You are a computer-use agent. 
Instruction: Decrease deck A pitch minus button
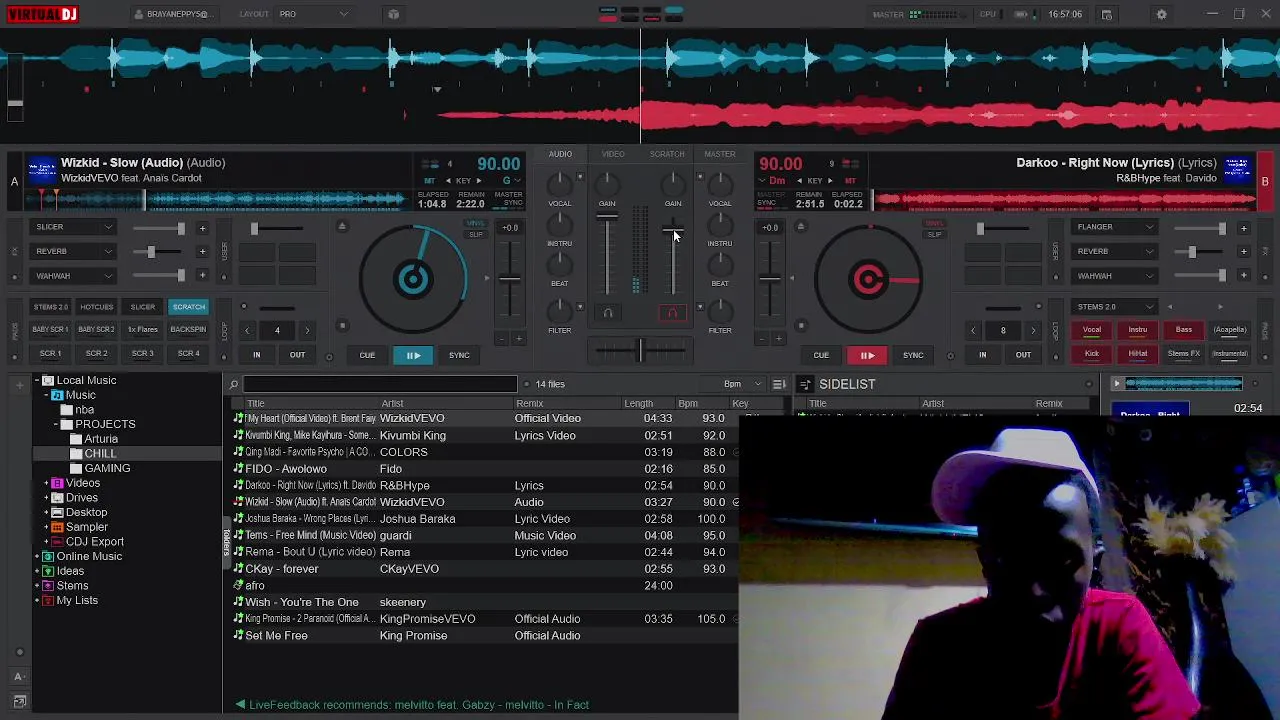tap(501, 339)
